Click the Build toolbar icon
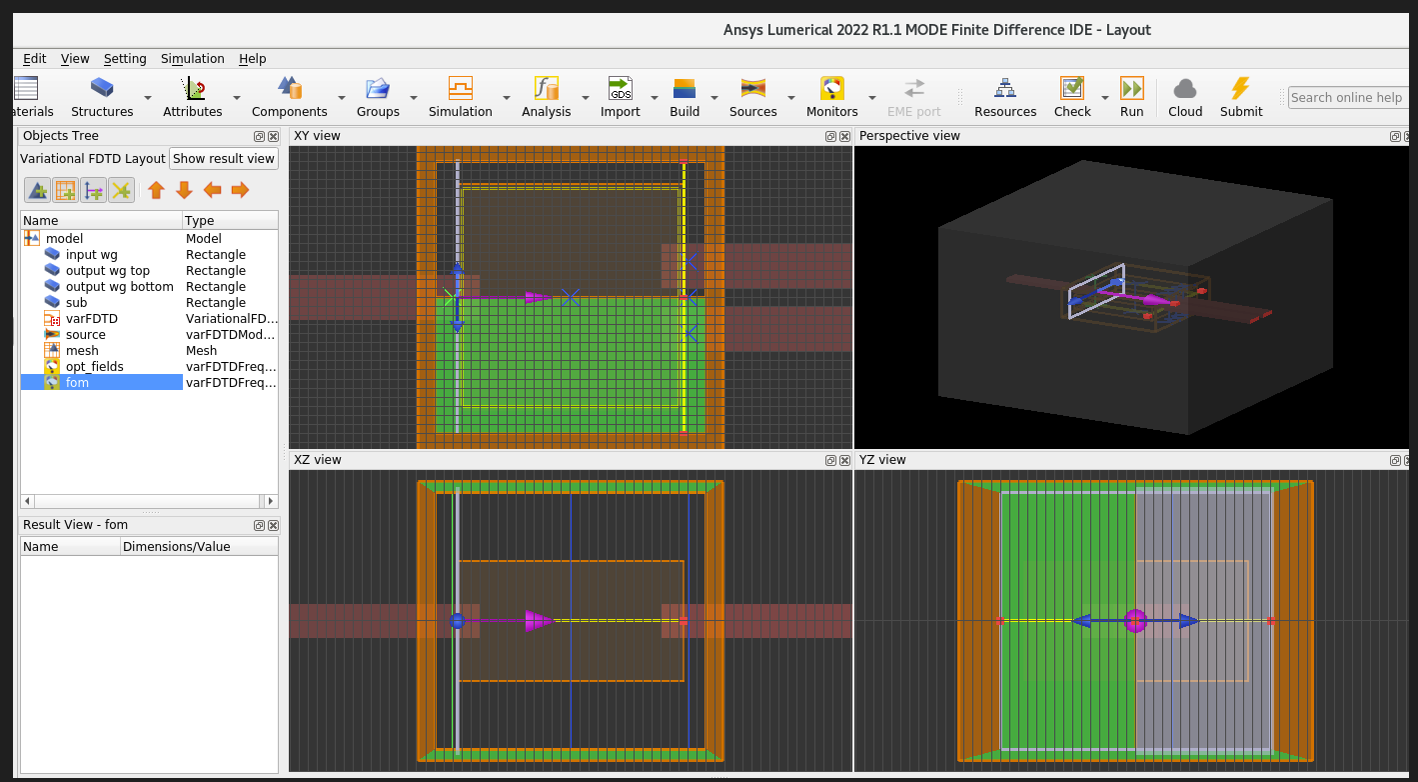 [684, 88]
